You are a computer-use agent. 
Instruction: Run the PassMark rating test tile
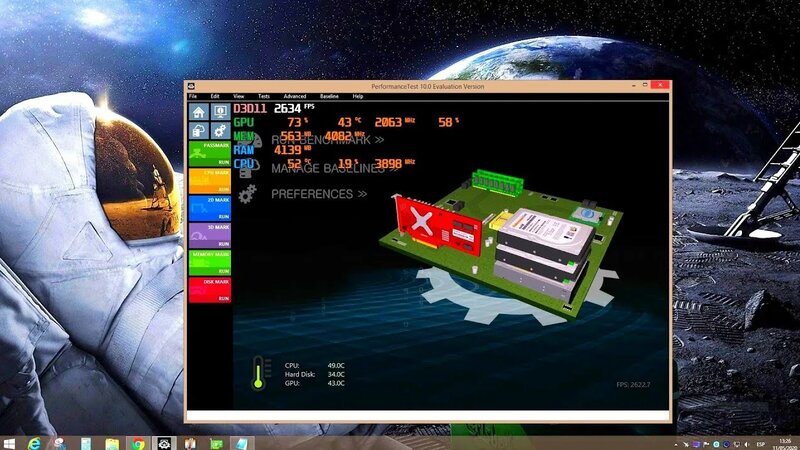[210, 154]
